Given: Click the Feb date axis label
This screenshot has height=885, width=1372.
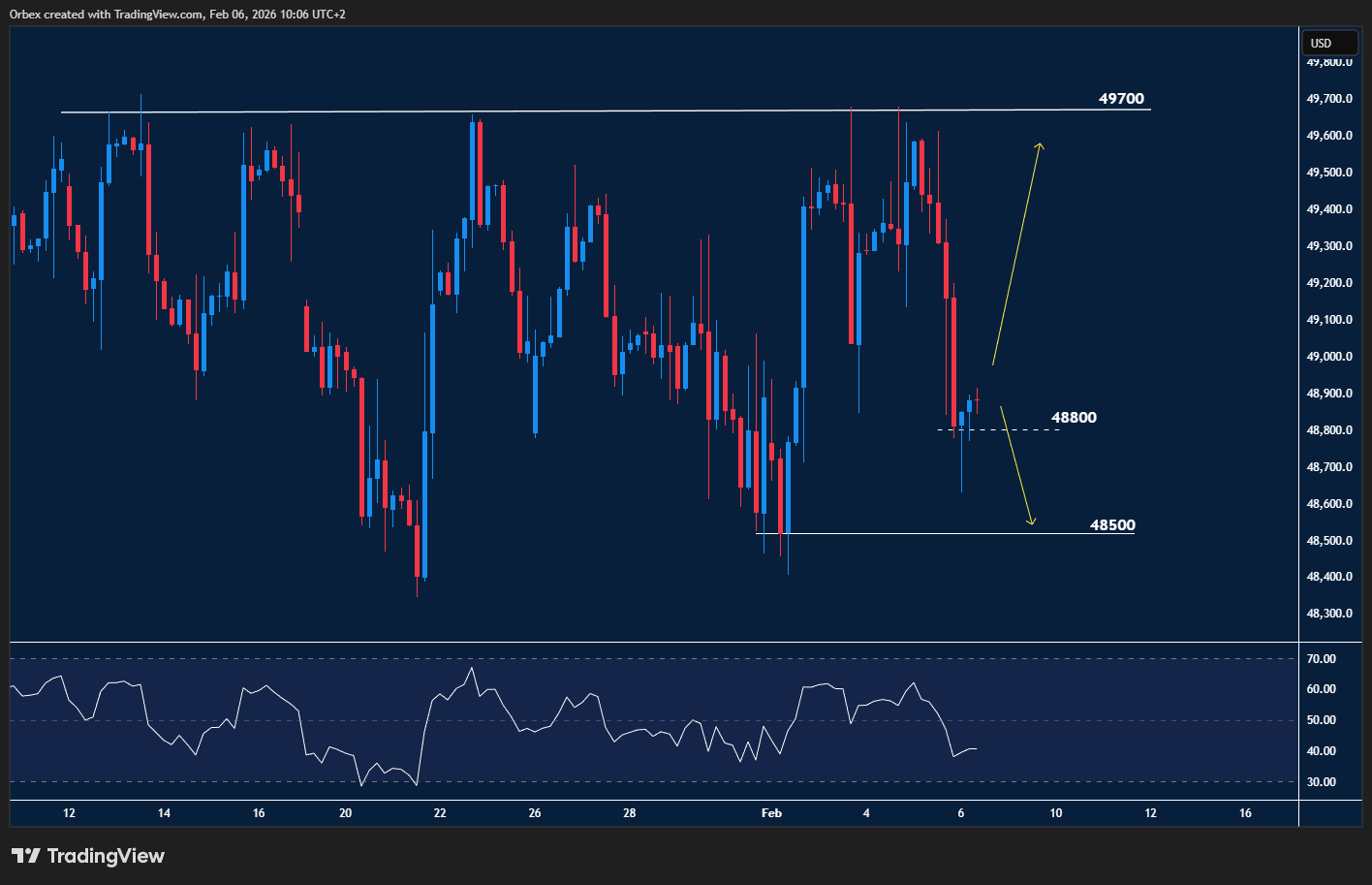Looking at the screenshot, I should tap(771, 813).
